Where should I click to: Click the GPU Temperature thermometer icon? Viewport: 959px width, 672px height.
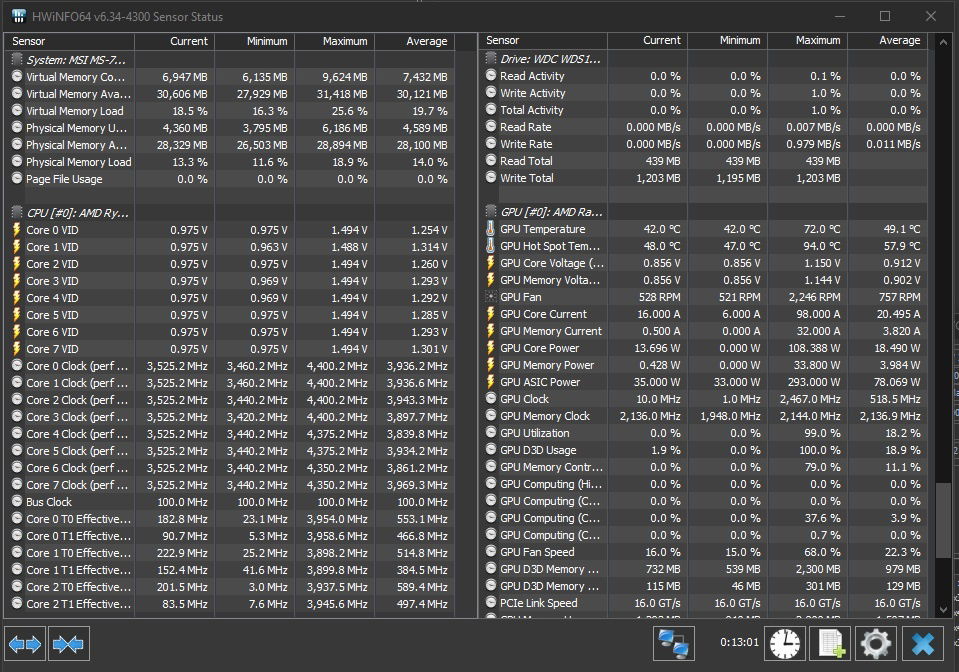click(x=491, y=229)
